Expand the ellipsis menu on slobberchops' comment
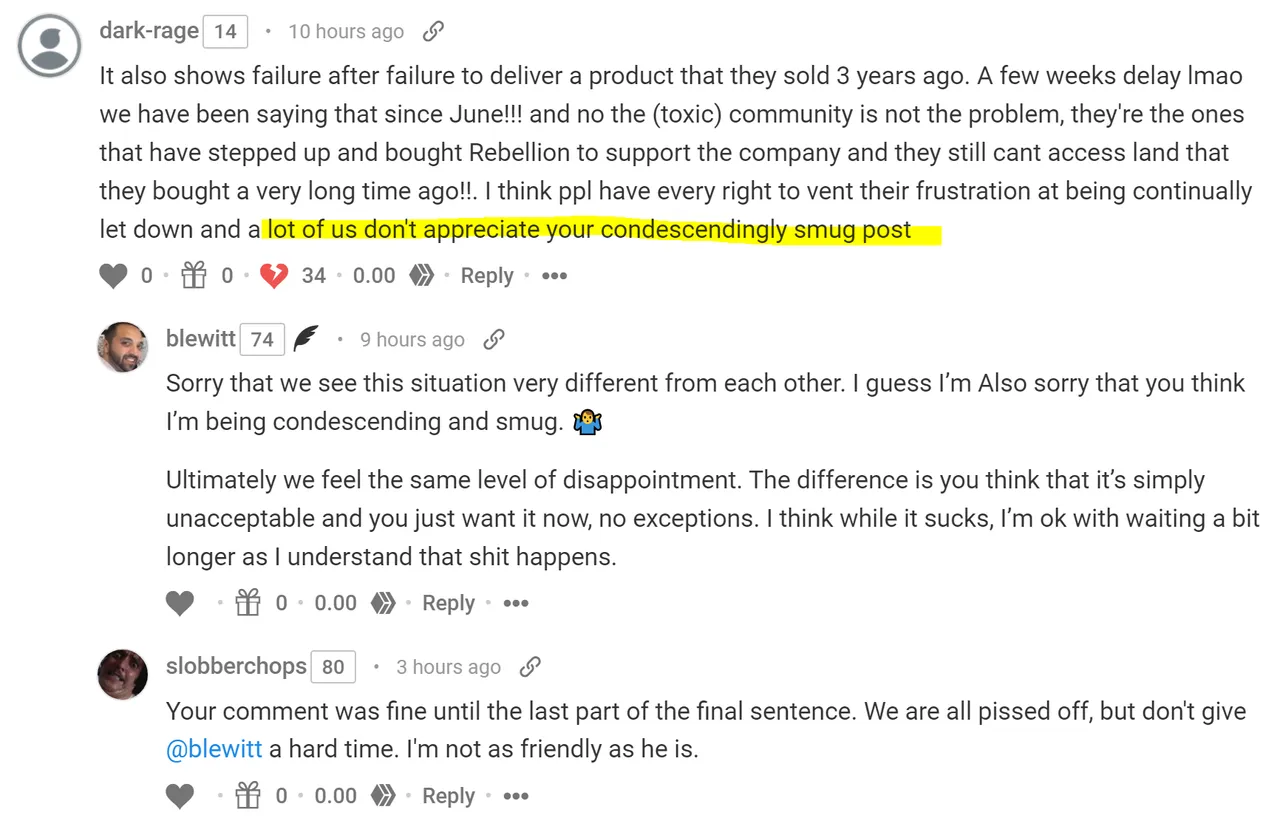This screenshot has height=826, width=1280. coord(516,796)
